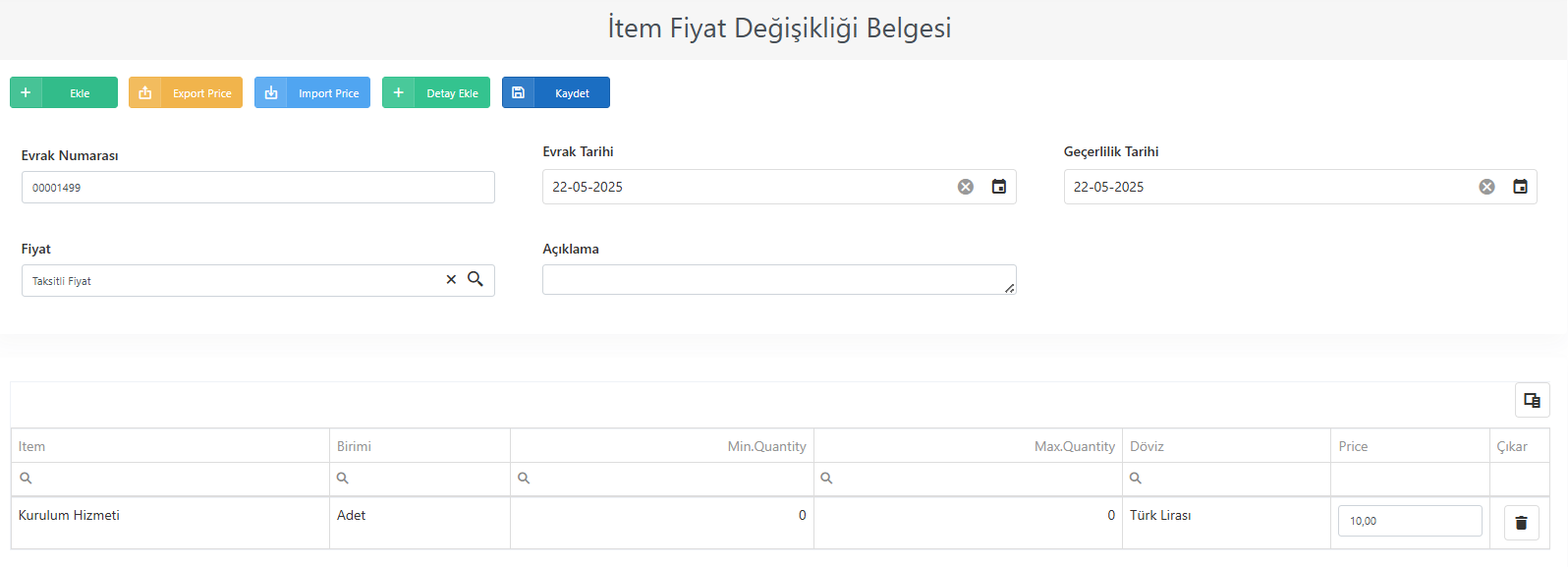This screenshot has width=1568, height=567.
Task: Filter the Döviz column in the grid
Action: click(x=1226, y=479)
